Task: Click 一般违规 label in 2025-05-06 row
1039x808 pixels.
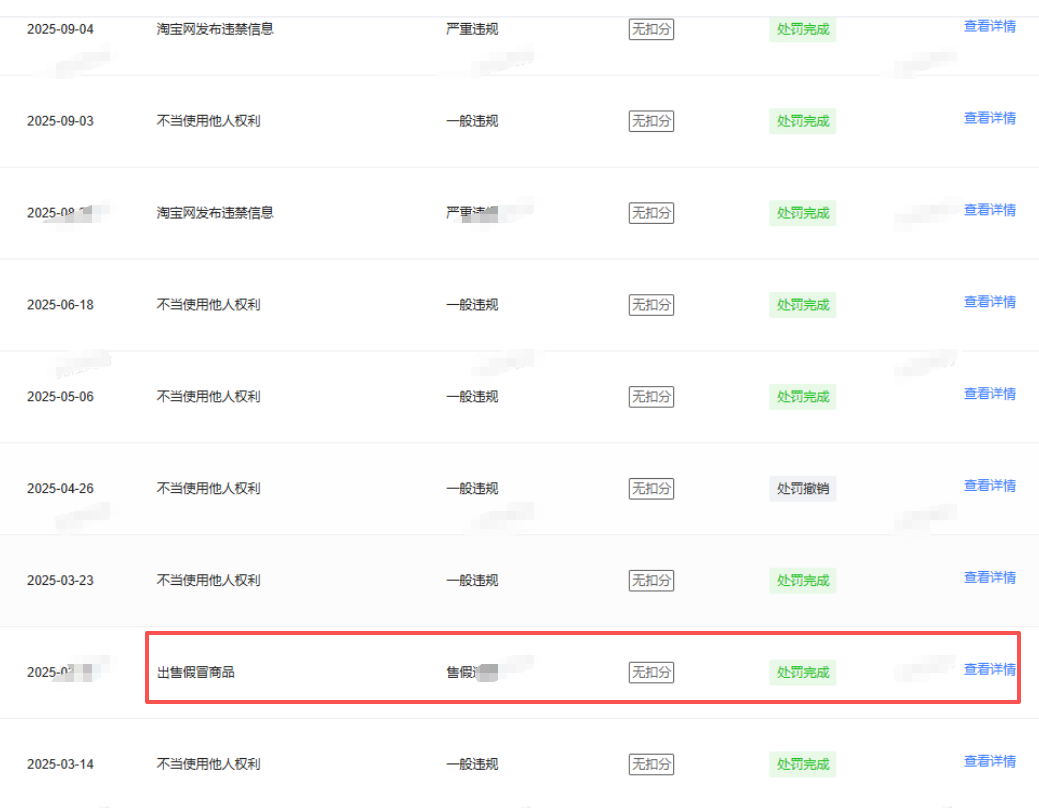Action: point(472,396)
